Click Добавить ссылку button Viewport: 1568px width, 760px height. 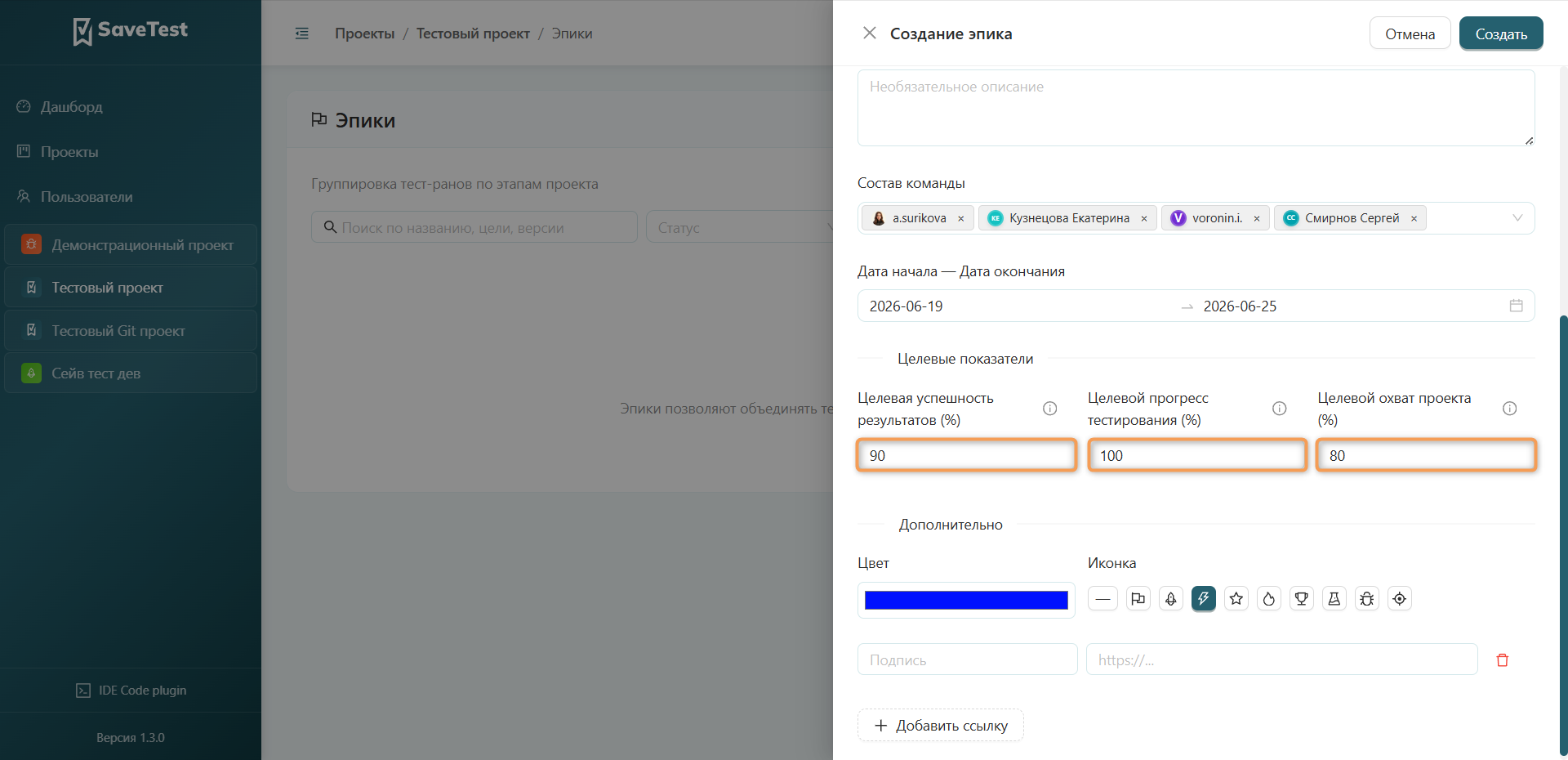point(941,726)
